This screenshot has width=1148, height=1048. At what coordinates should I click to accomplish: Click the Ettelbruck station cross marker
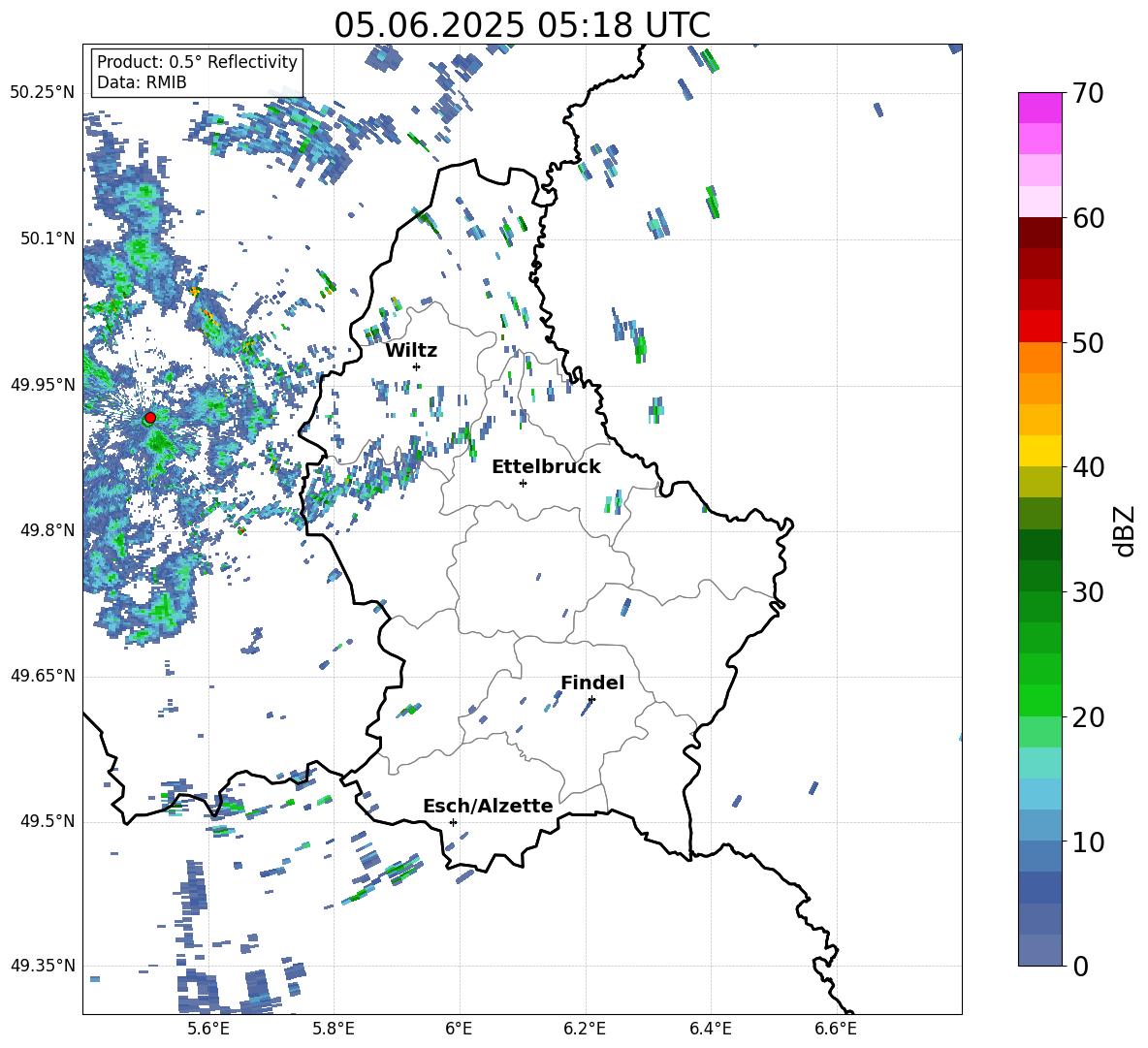523,483
